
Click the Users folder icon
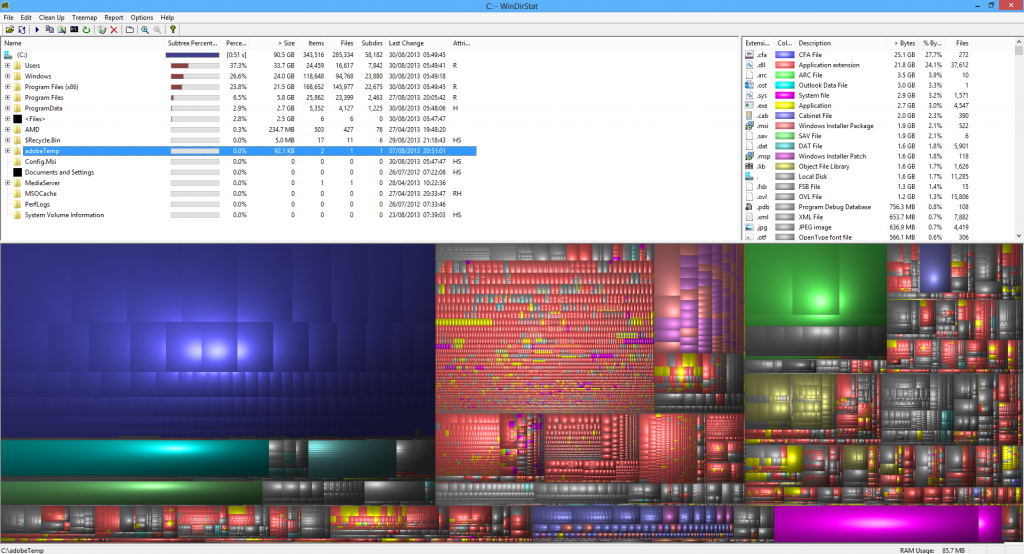[x=18, y=65]
